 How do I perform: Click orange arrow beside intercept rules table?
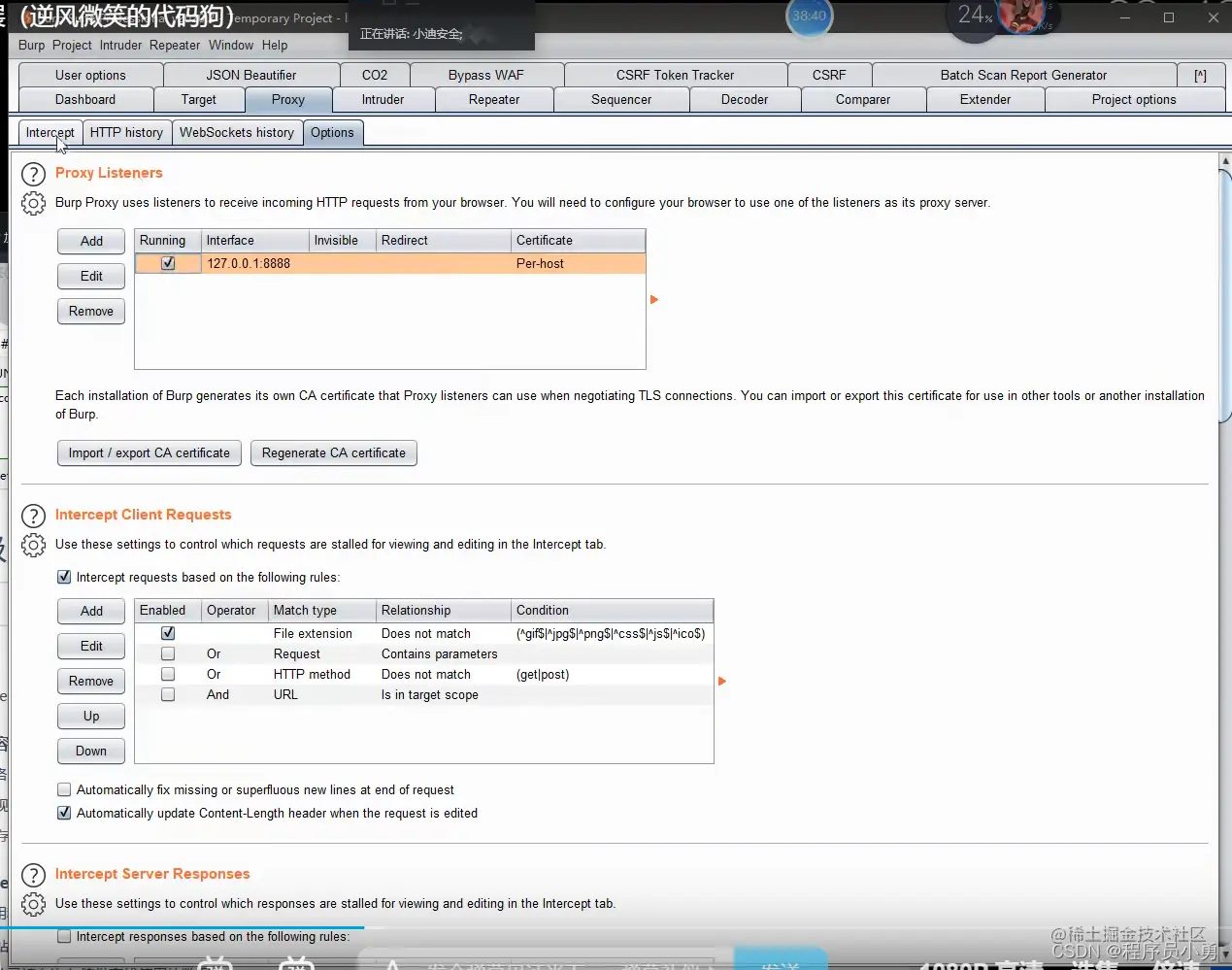(722, 682)
